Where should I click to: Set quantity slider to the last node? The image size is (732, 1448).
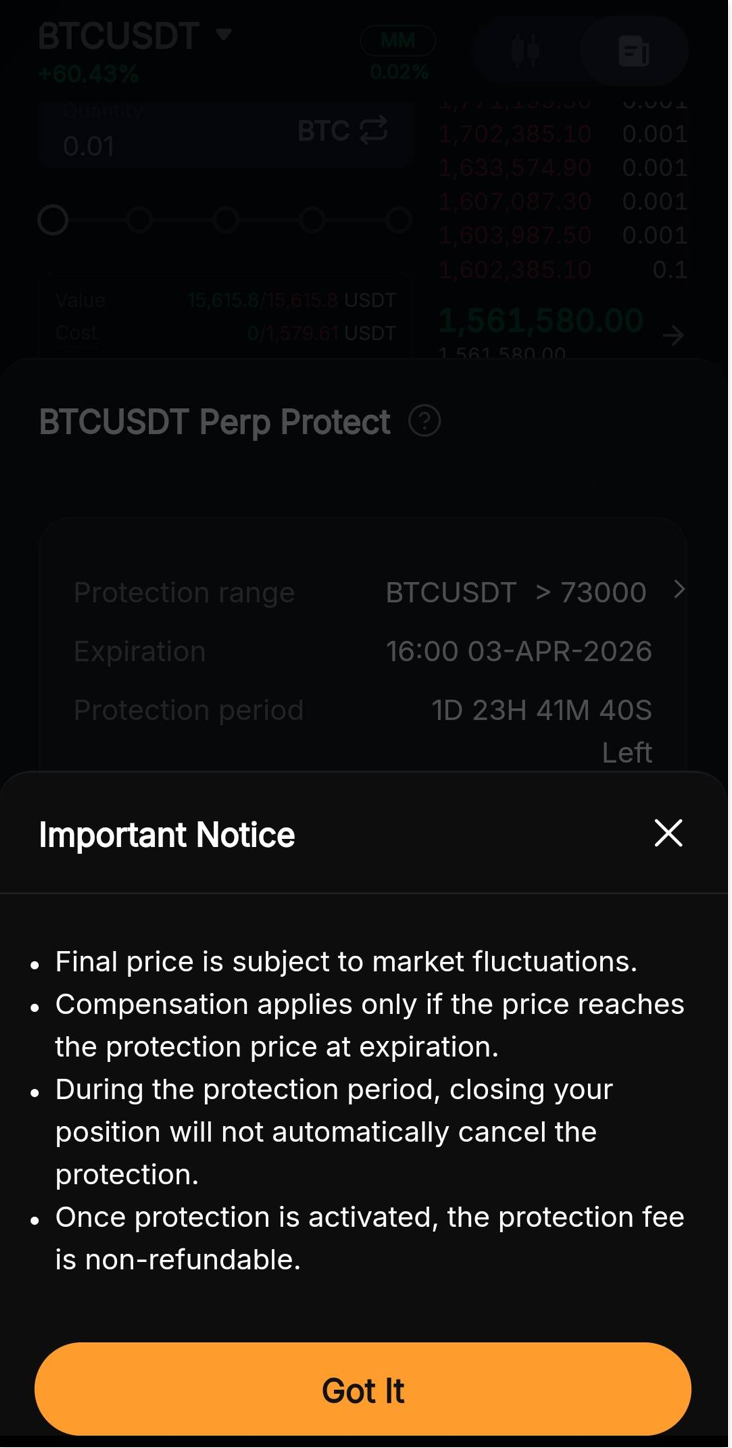pyautogui.click(x=399, y=220)
